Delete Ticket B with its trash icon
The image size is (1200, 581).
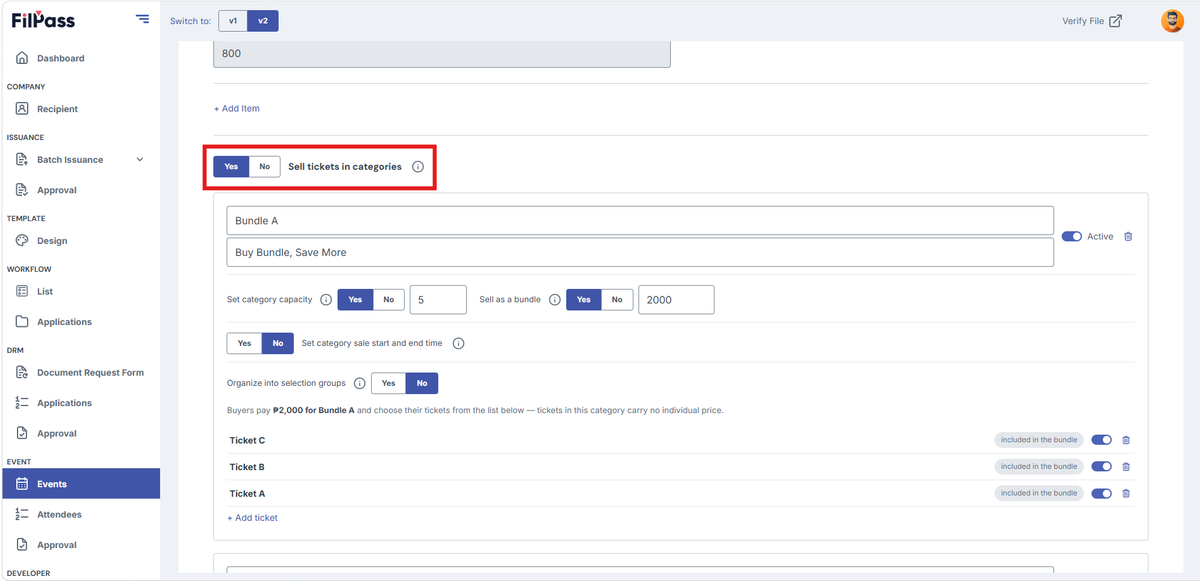(1126, 467)
